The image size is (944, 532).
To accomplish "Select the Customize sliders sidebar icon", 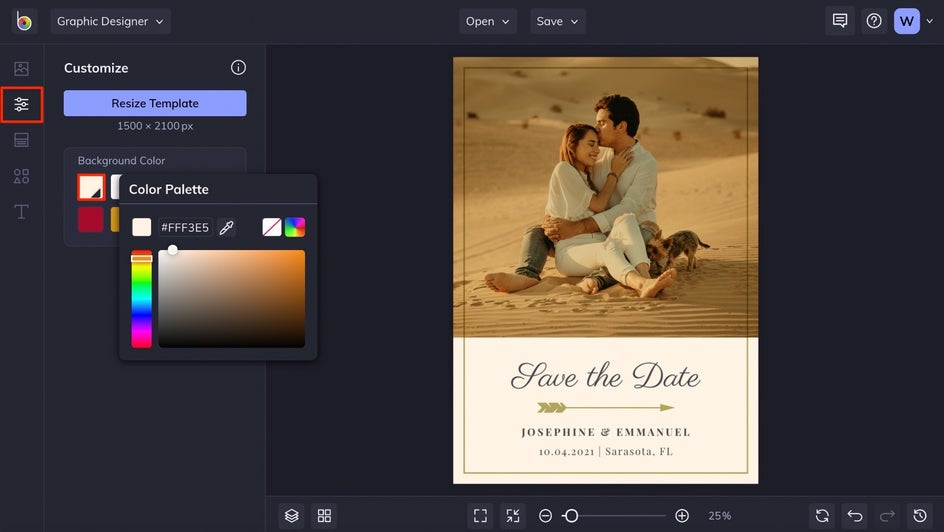I will (21, 104).
